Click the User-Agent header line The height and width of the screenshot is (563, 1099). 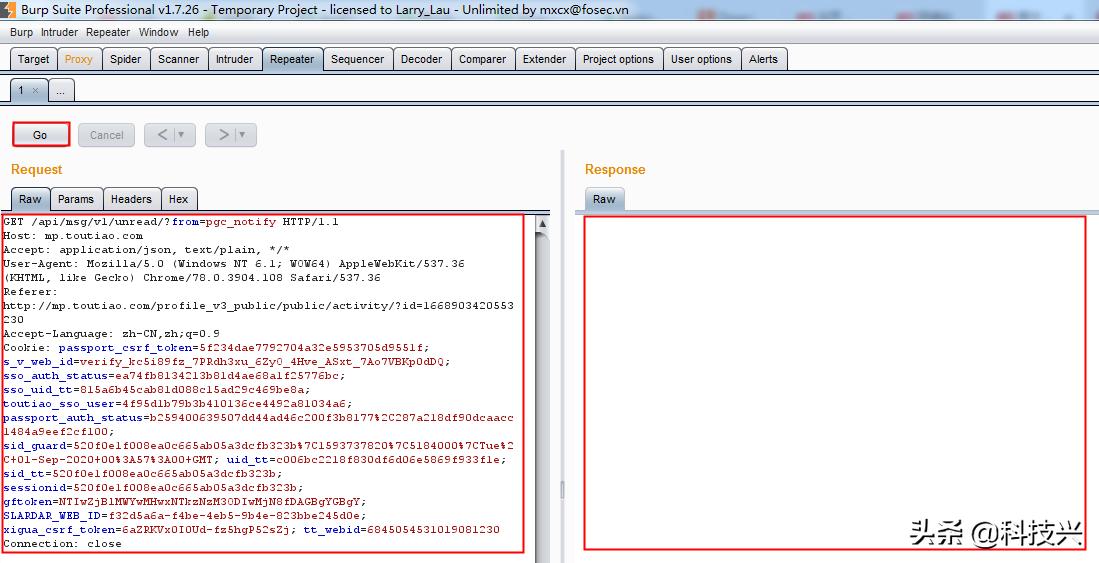234,264
